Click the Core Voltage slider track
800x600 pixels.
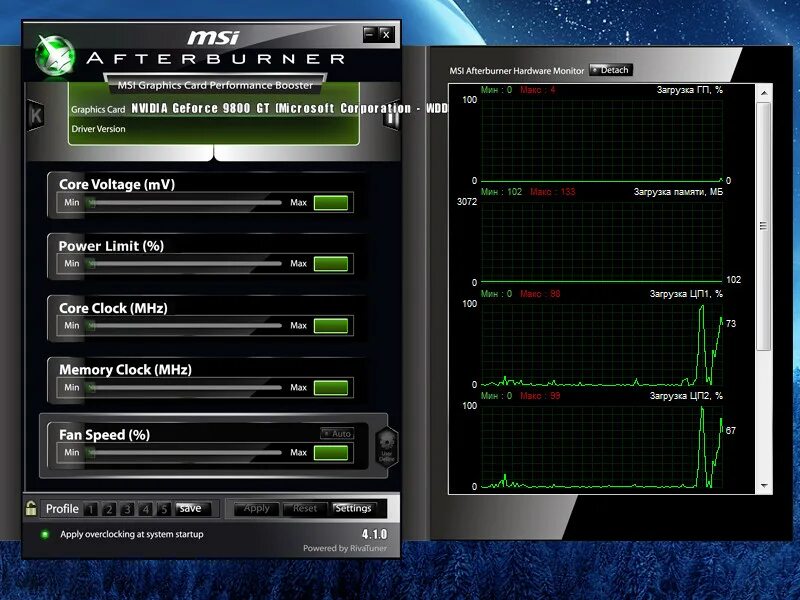coord(184,203)
